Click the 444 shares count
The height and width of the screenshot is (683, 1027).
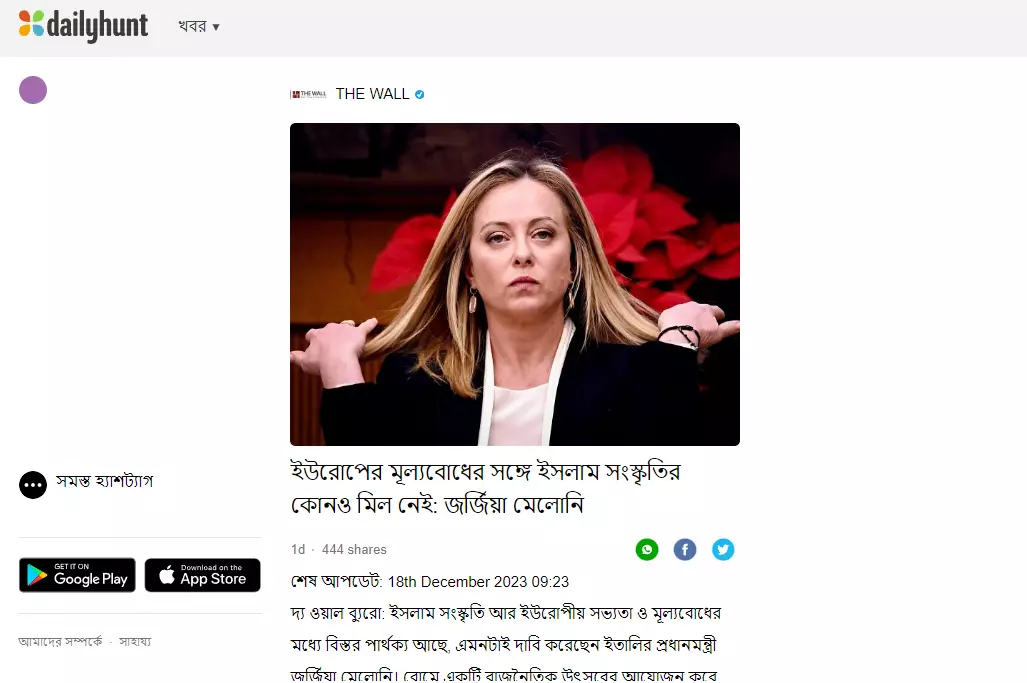[x=354, y=549]
